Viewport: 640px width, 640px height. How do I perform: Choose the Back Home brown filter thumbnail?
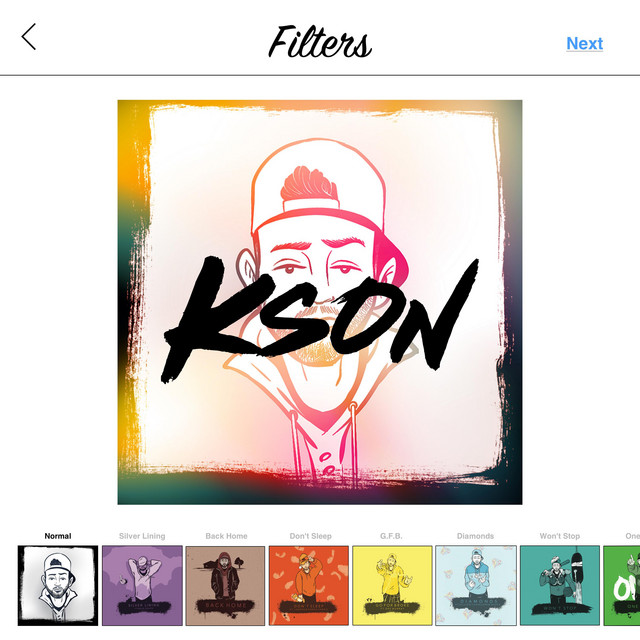coord(225,585)
